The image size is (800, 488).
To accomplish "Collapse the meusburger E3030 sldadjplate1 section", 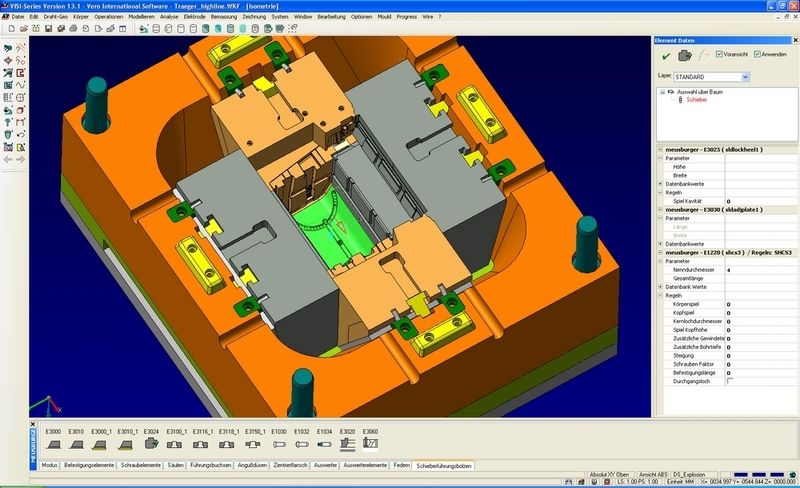I will 660,210.
